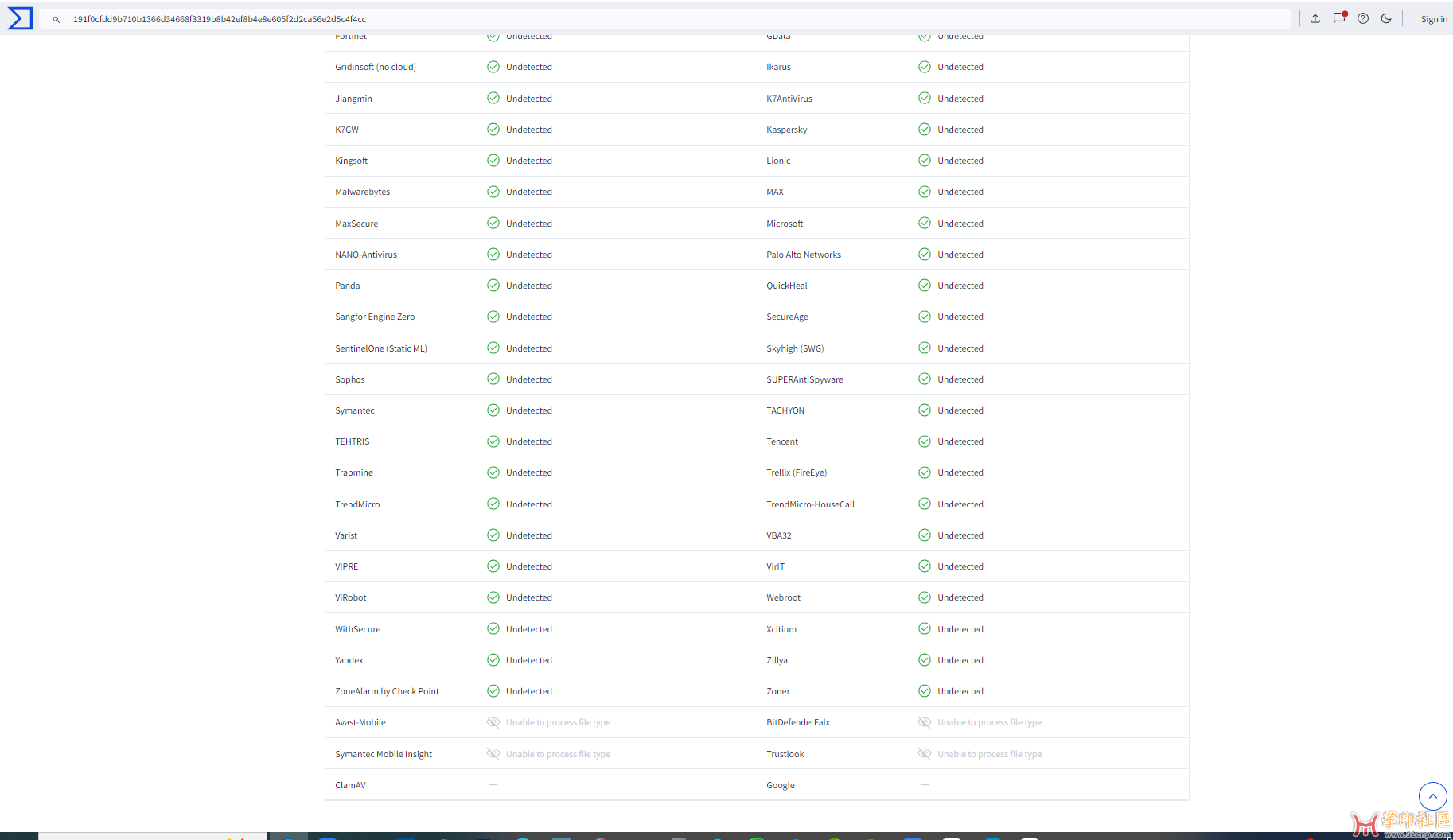Click the Zoner undetected check icon

tap(925, 690)
